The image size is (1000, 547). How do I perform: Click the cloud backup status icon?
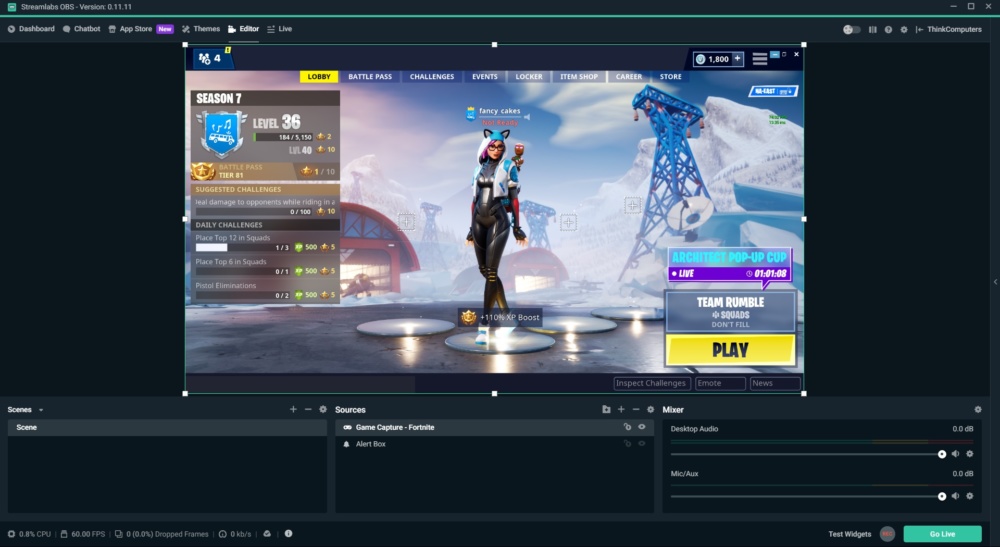click(x=267, y=534)
